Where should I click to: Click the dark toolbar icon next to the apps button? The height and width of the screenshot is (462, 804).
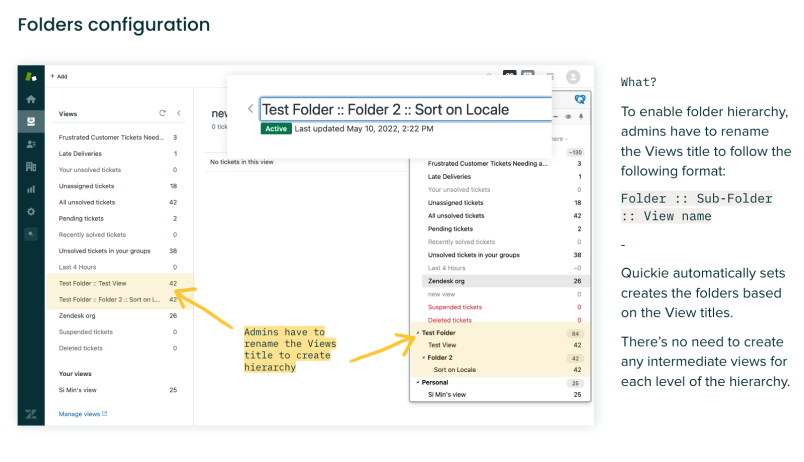tap(510, 74)
